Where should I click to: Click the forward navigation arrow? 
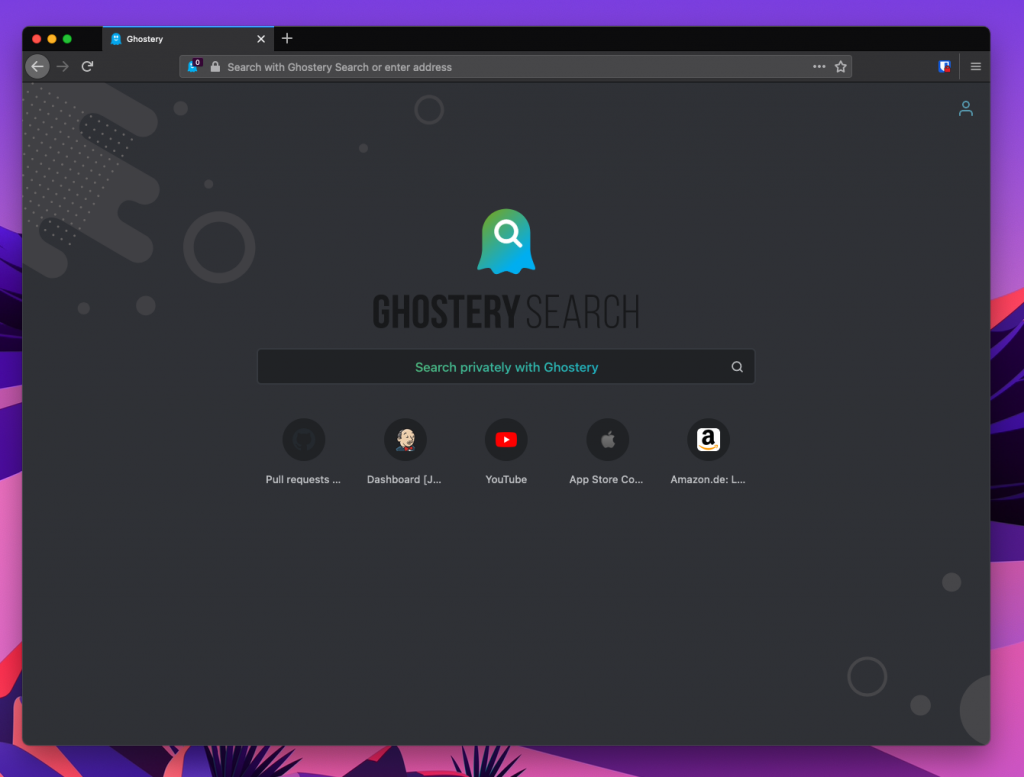tap(63, 67)
